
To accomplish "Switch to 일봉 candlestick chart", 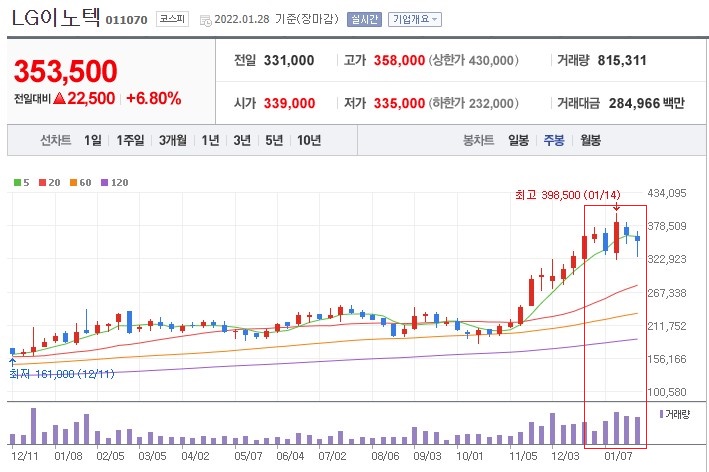I will click(518, 140).
